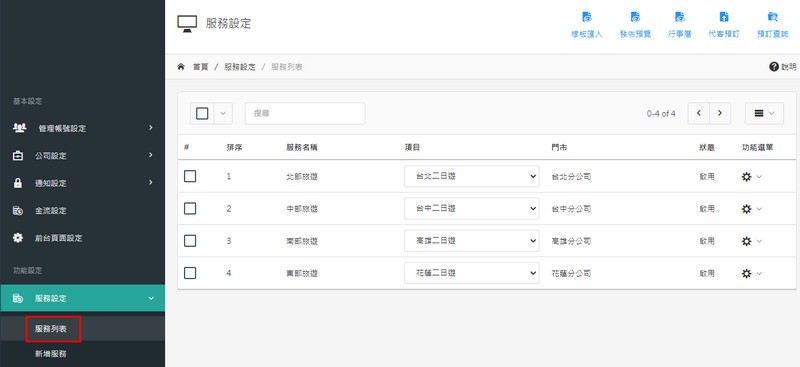800x367 pixels.
Task: Click the 服務名稱 column header
Action: [302, 148]
